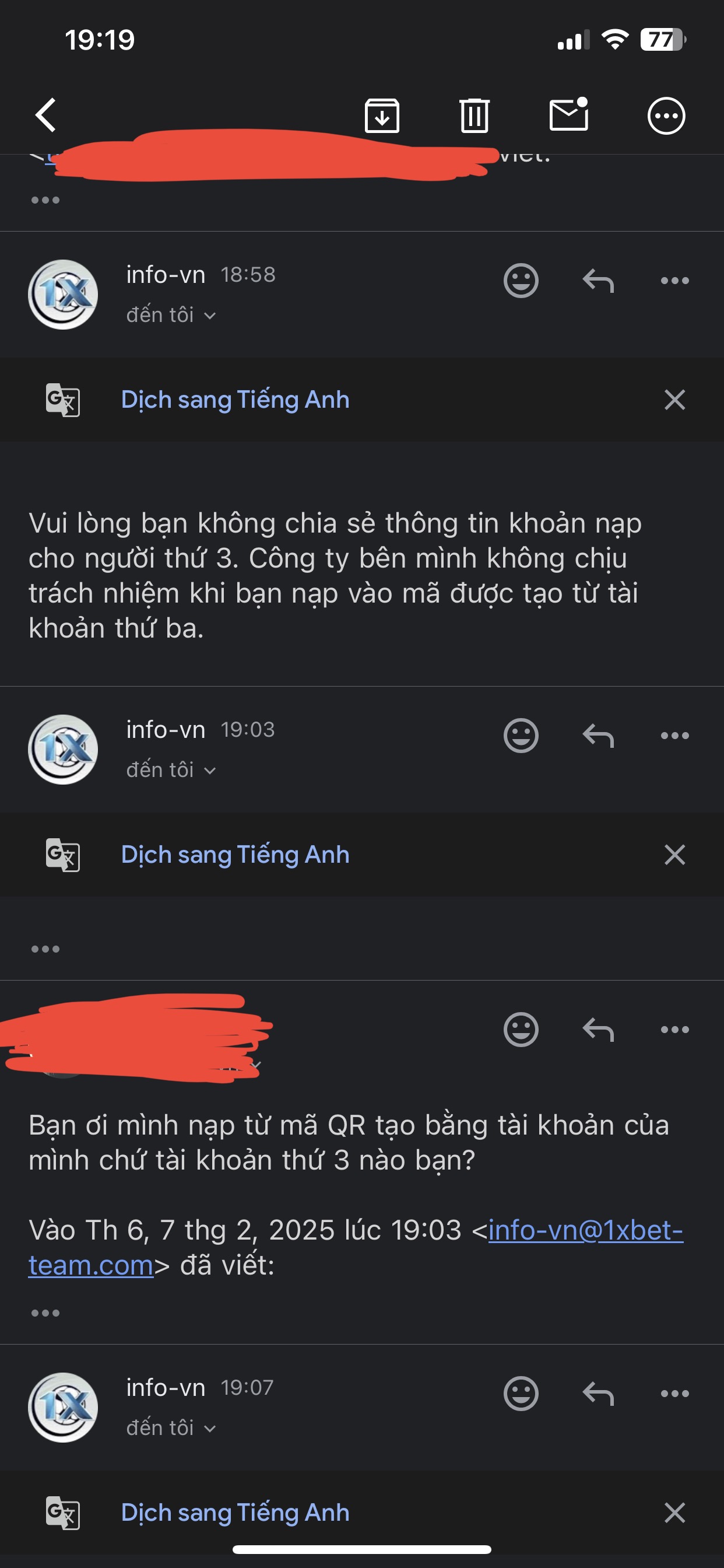The image size is (724, 1568).
Task: Dismiss translate banner under 18:58 message
Action: [674, 400]
